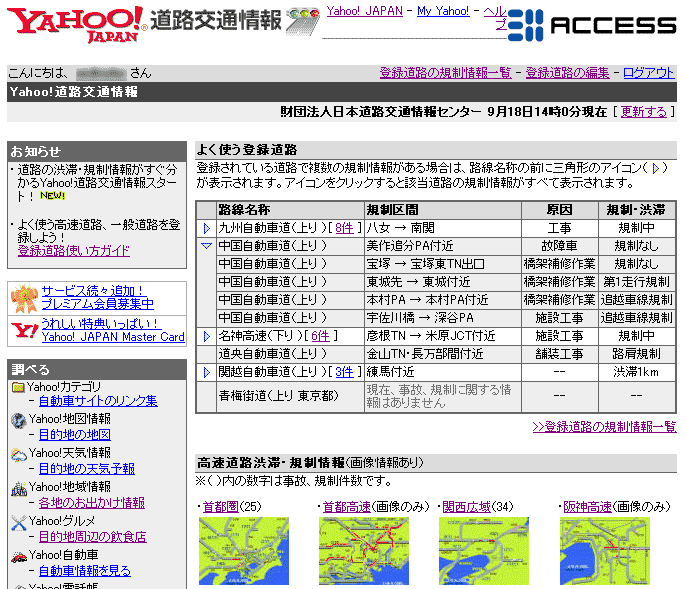685x589 pixels.
Task: Click the 路線名称 column header
Action: click(291, 210)
